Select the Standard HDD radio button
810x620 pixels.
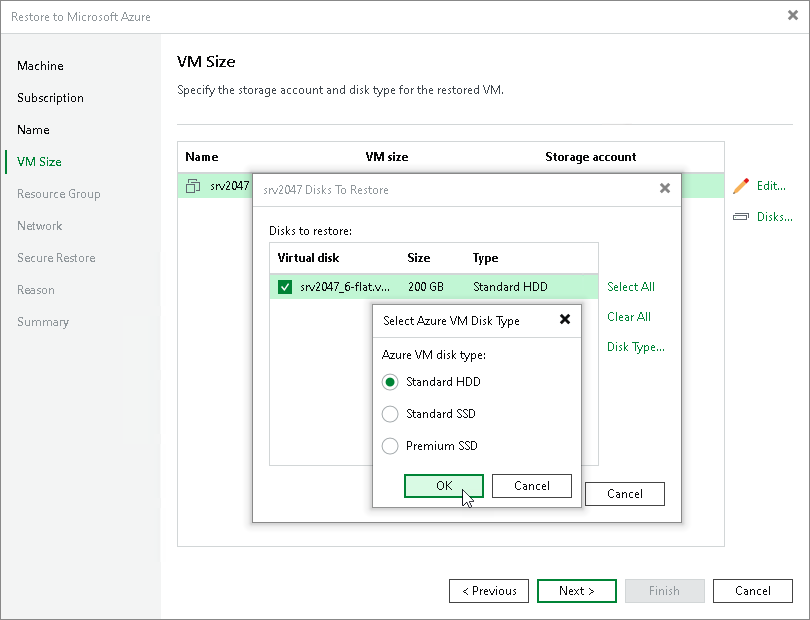click(390, 382)
